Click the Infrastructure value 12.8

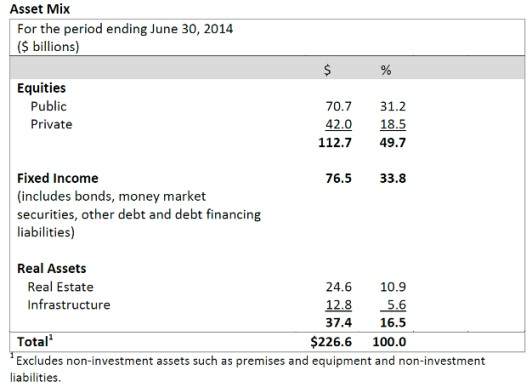click(339, 305)
